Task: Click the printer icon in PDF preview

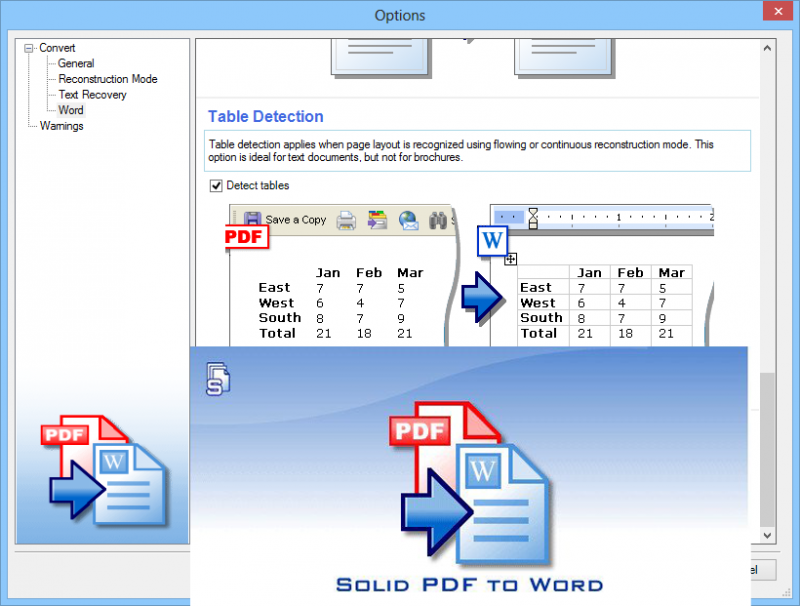Action: tap(346, 220)
